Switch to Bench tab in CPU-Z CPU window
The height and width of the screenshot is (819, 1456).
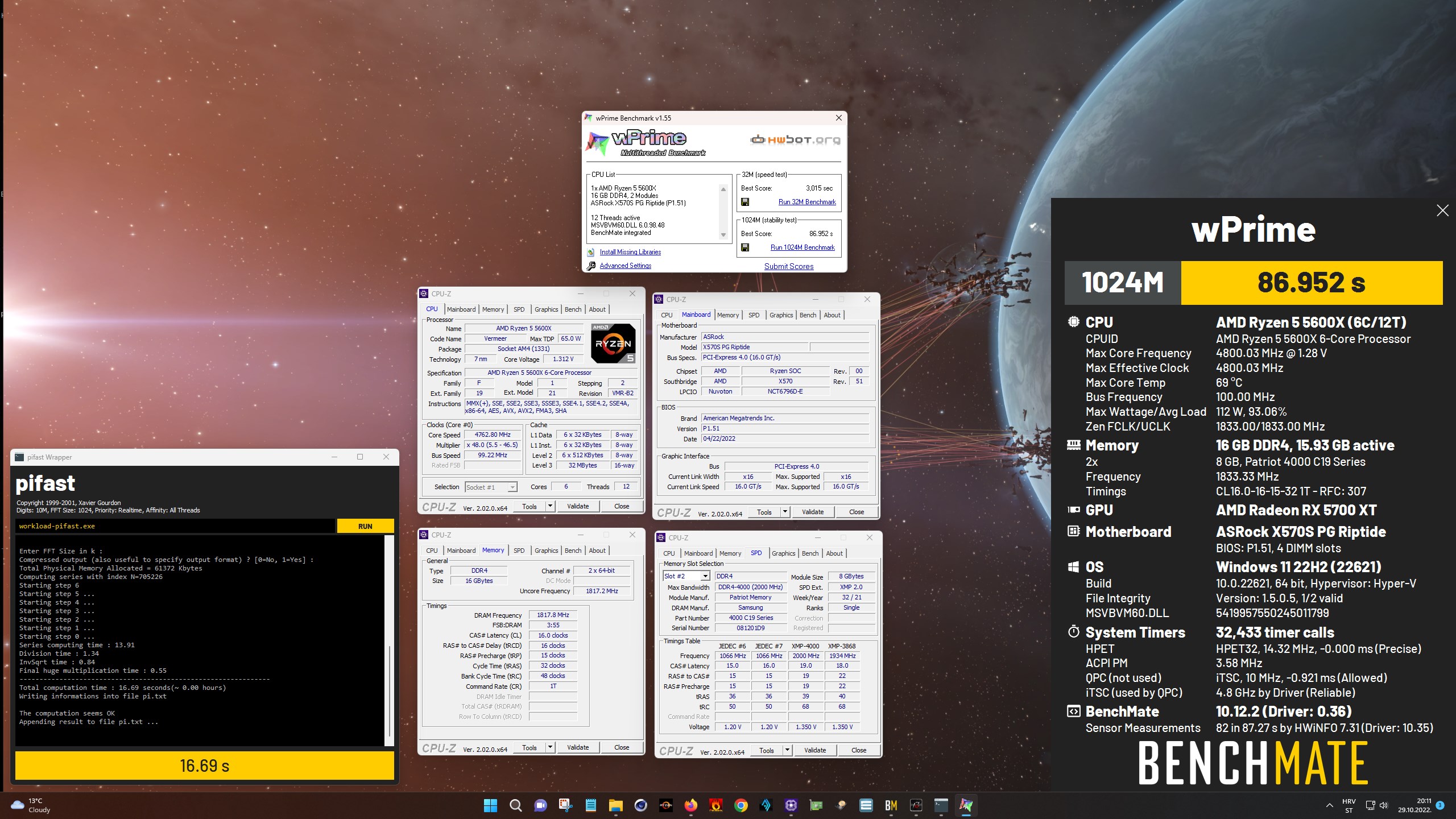coord(573,309)
